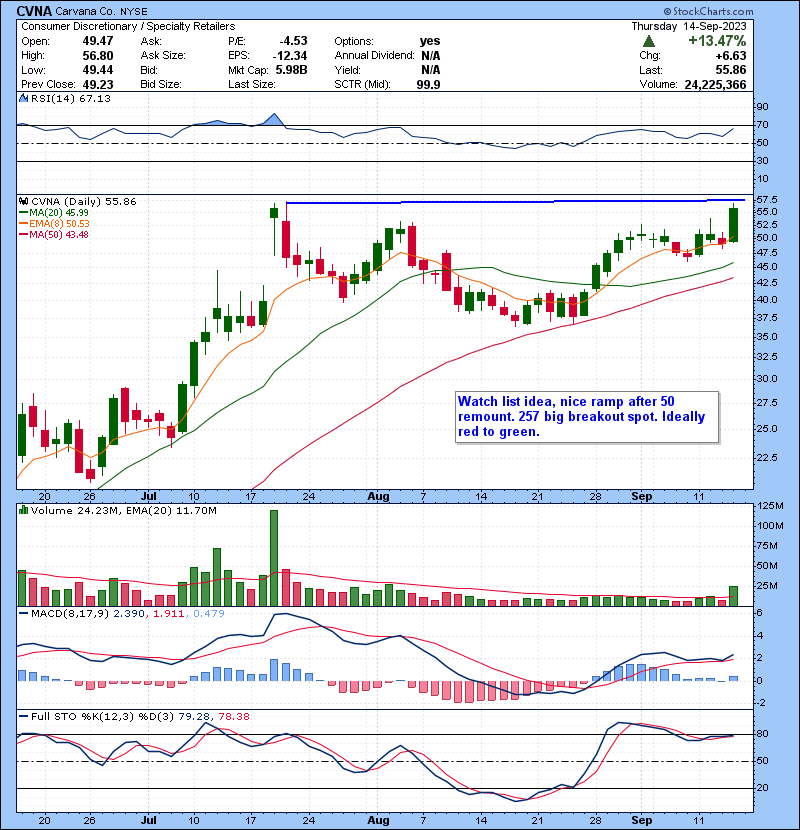Click the 'MA(50) 43.48' legend entry
800x830 pixels.
(x=59, y=234)
